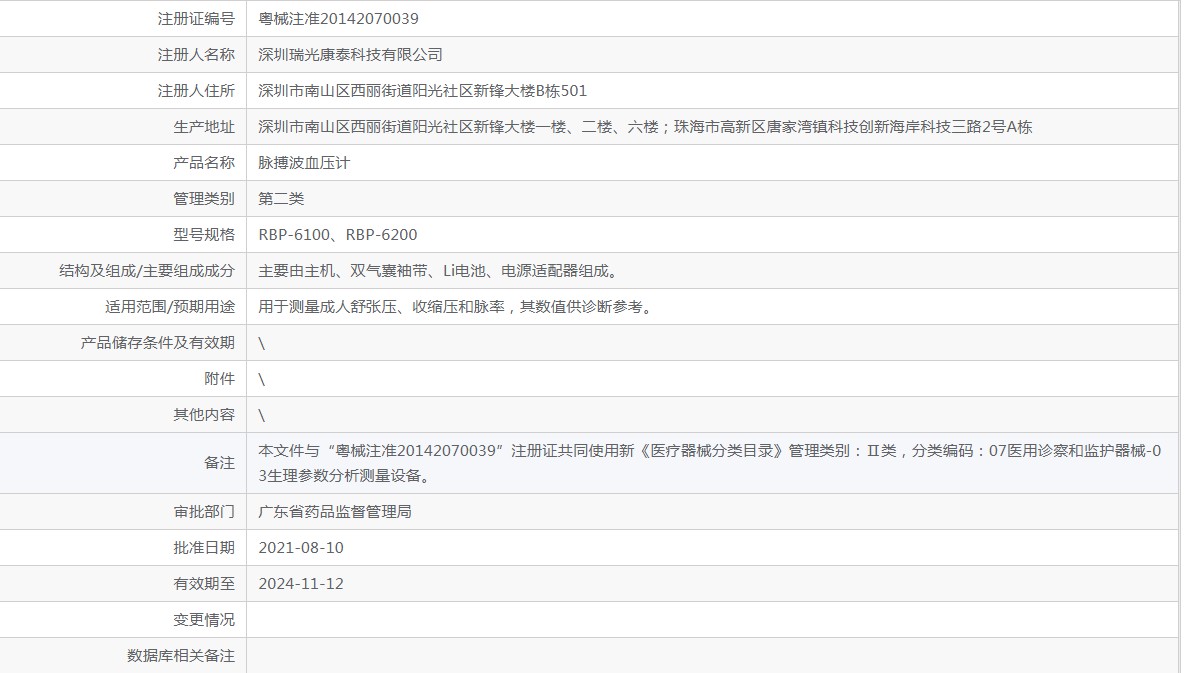
Task: Click company name 深圳瑞光康泰科技有限公司
Action: [350, 54]
